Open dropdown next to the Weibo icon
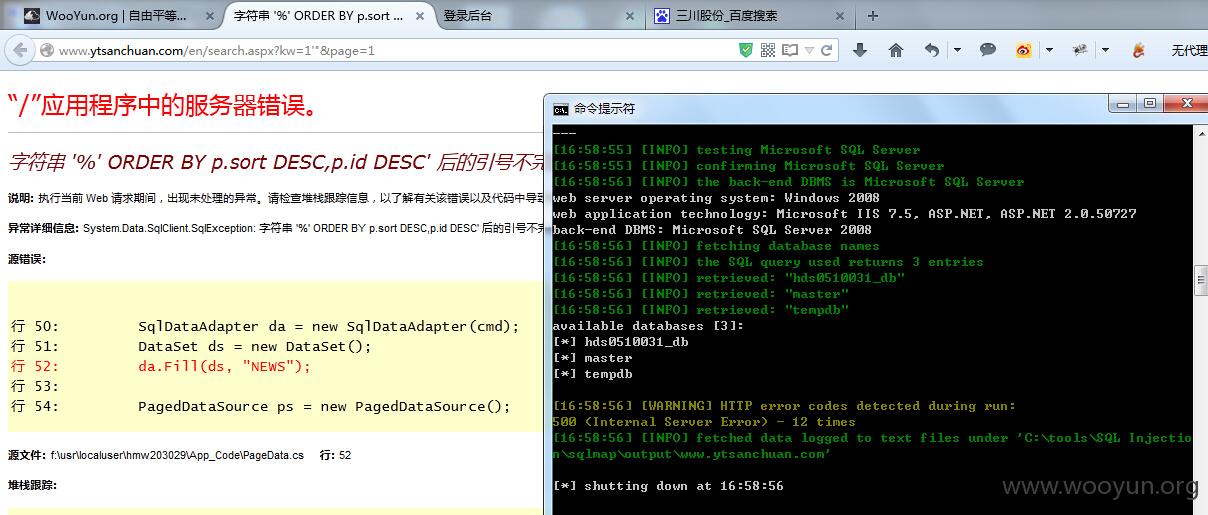The height and width of the screenshot is (515, 1208). (x=1049, y=50)
